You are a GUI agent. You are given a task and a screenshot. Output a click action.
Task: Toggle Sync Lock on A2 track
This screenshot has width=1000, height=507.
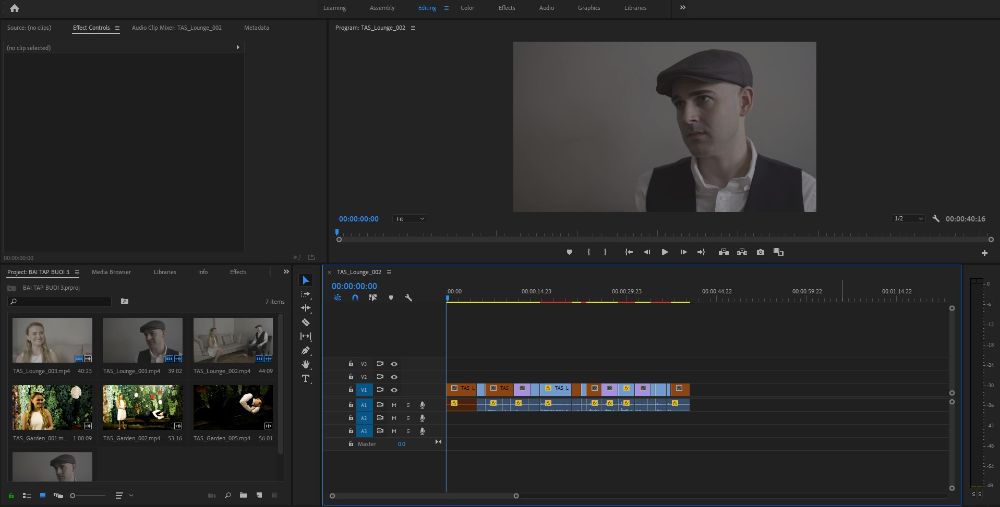379,418
